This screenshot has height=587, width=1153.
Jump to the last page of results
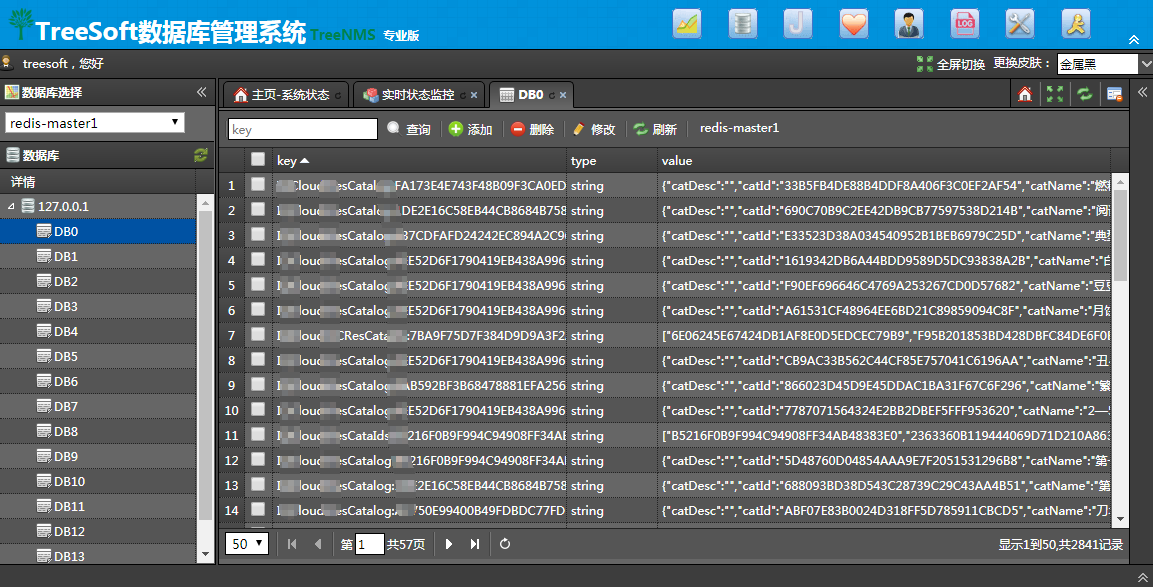[x=475, y=544]
